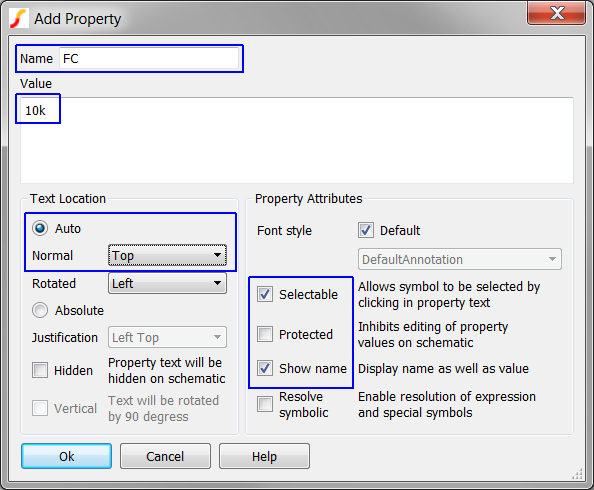
Task: Click the Help button
Action: 264,456
